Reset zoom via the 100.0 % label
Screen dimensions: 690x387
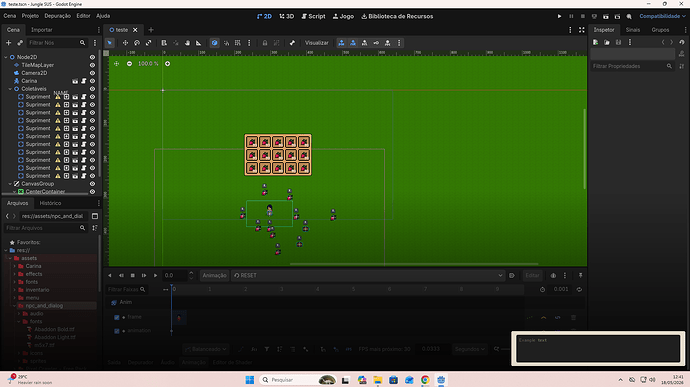coord(148,63)
